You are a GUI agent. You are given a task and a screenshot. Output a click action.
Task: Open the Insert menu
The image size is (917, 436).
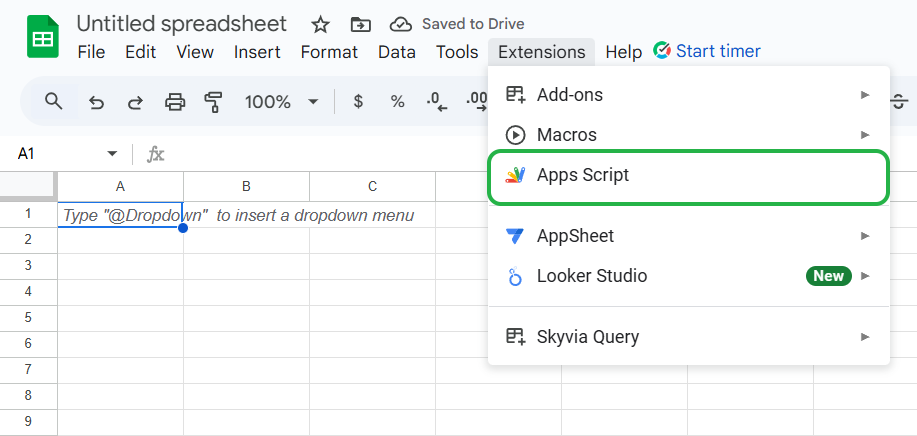pos(257,52)
